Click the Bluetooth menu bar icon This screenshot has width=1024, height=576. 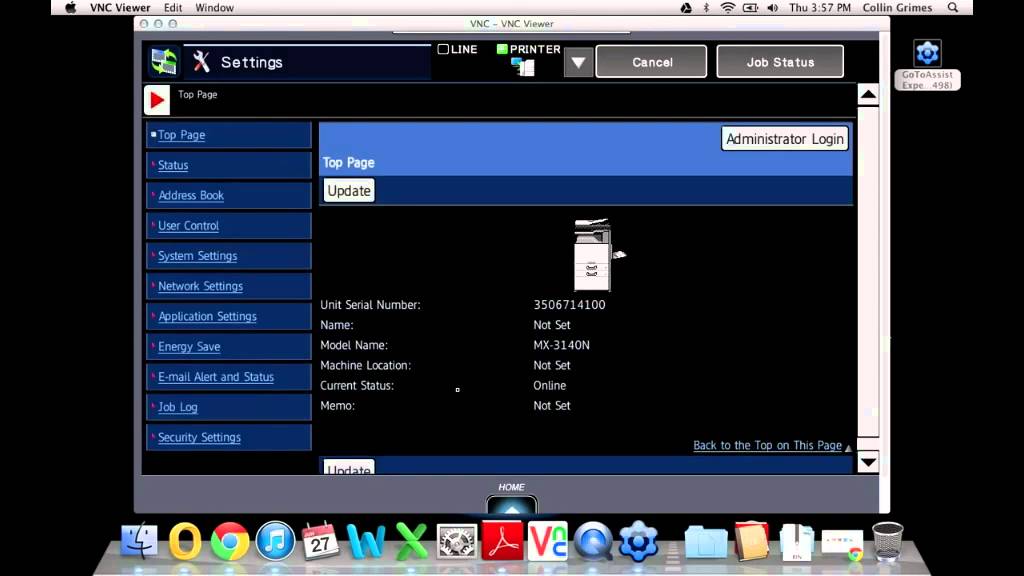tap(706, 8)
